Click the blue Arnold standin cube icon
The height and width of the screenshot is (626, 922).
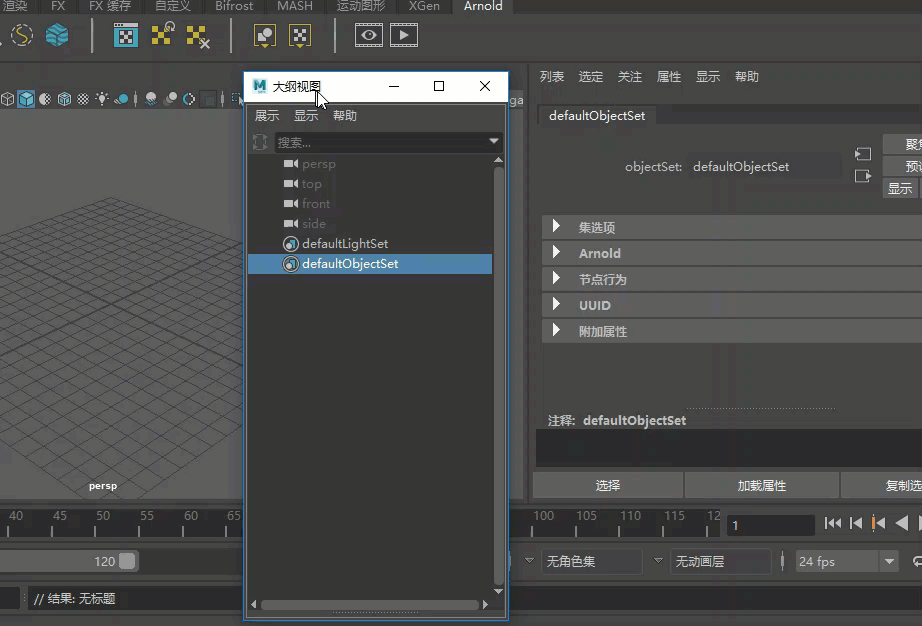coord(57,35)
